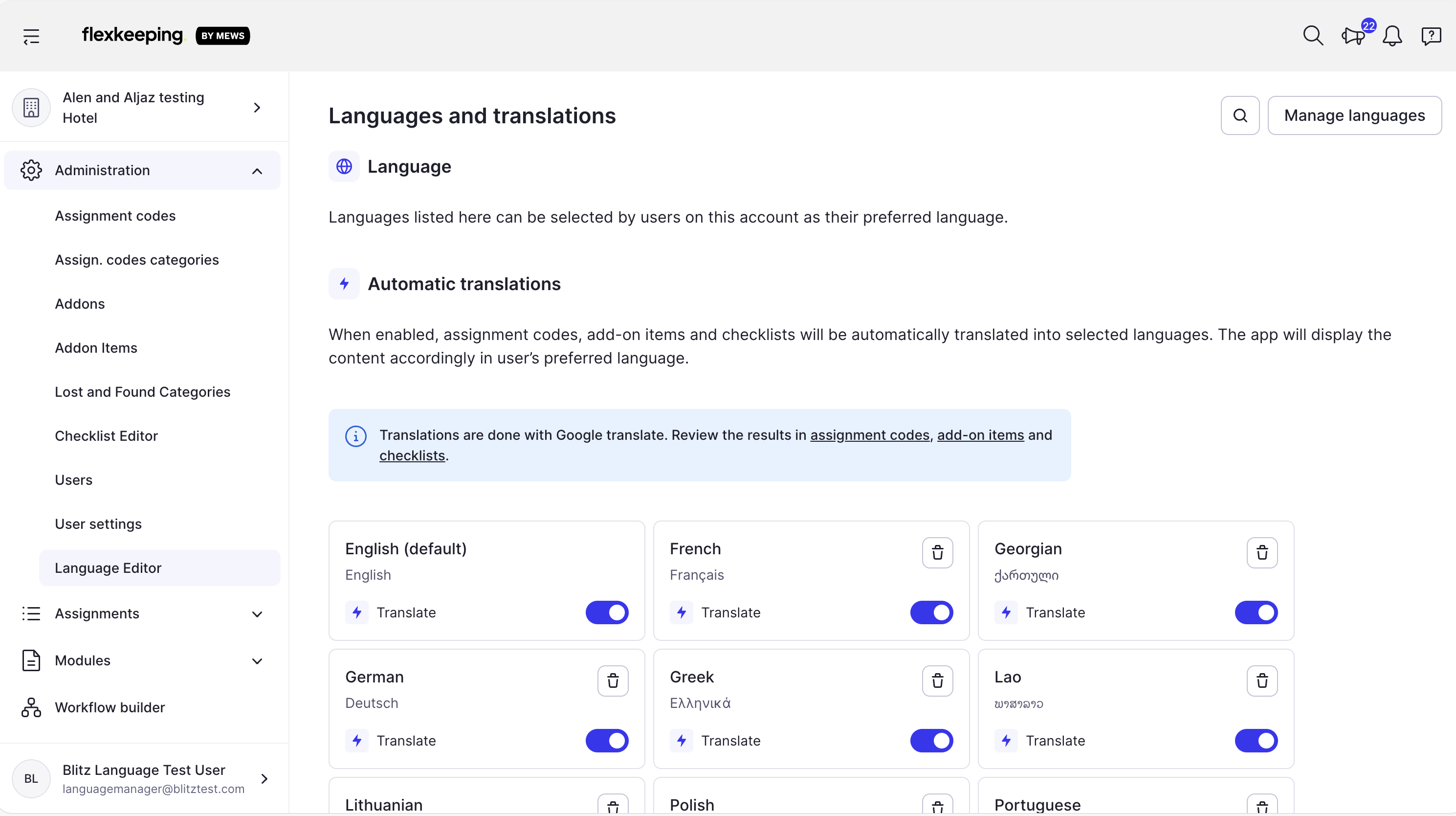Toggle Translate for English (default)

click(x=606, y=612)
